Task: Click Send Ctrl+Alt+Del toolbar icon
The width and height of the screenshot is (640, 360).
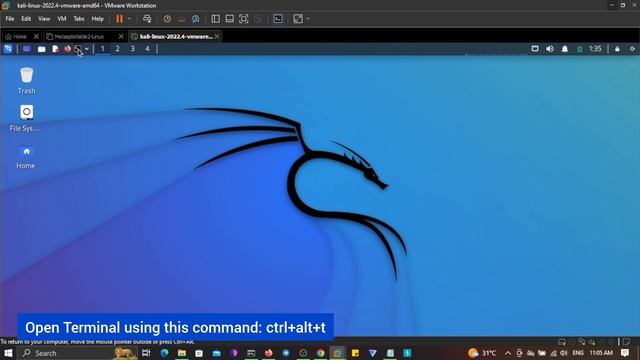Action: point(147,19)
